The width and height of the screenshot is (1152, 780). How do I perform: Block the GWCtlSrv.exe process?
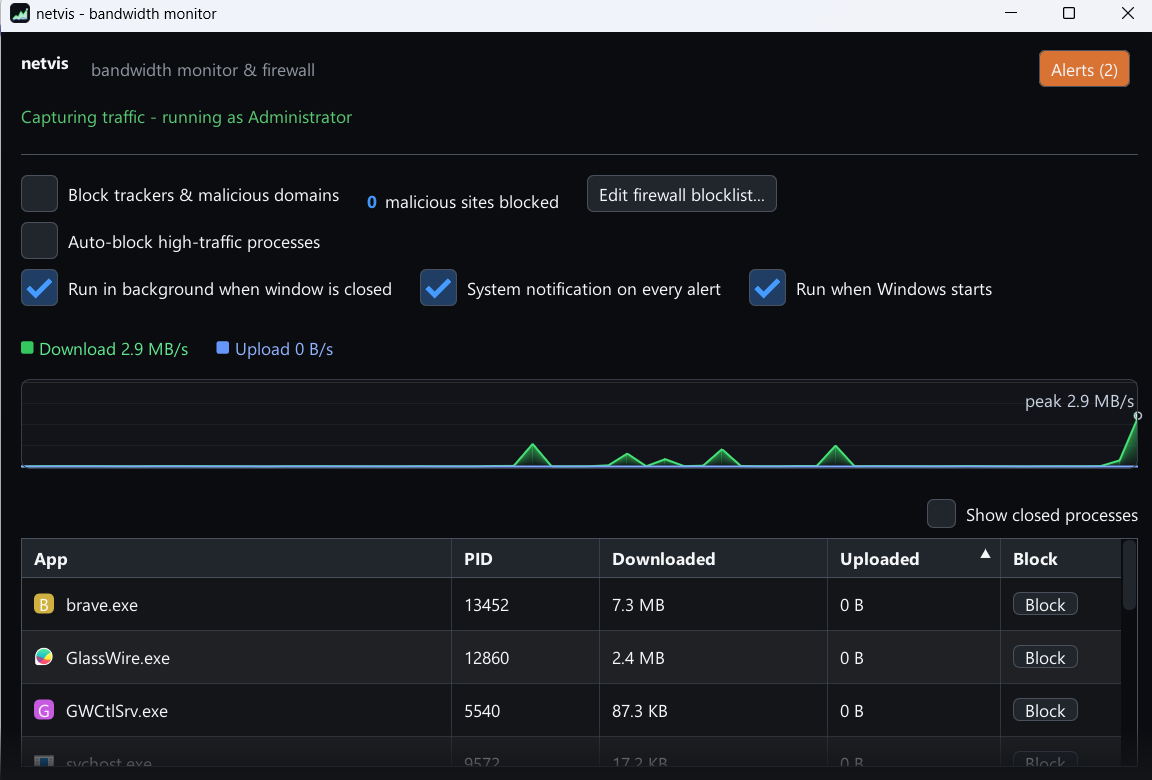click(x=1045, y=710)
